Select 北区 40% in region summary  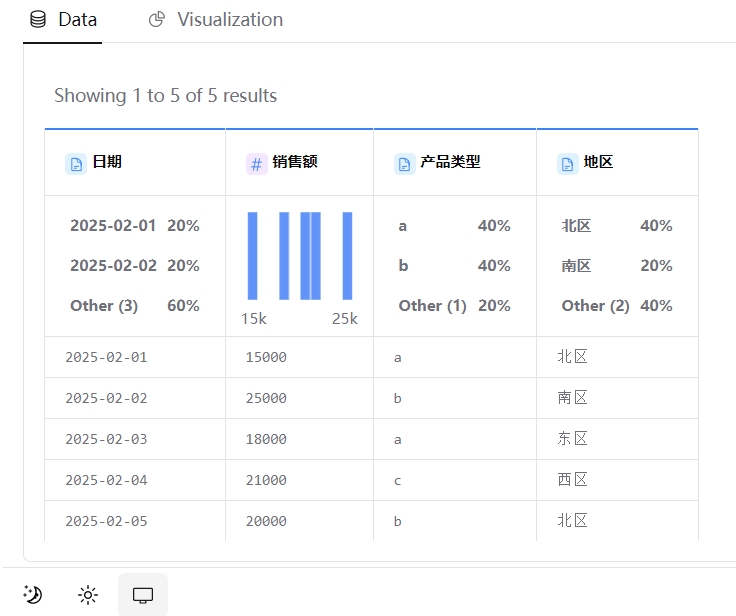617,225
